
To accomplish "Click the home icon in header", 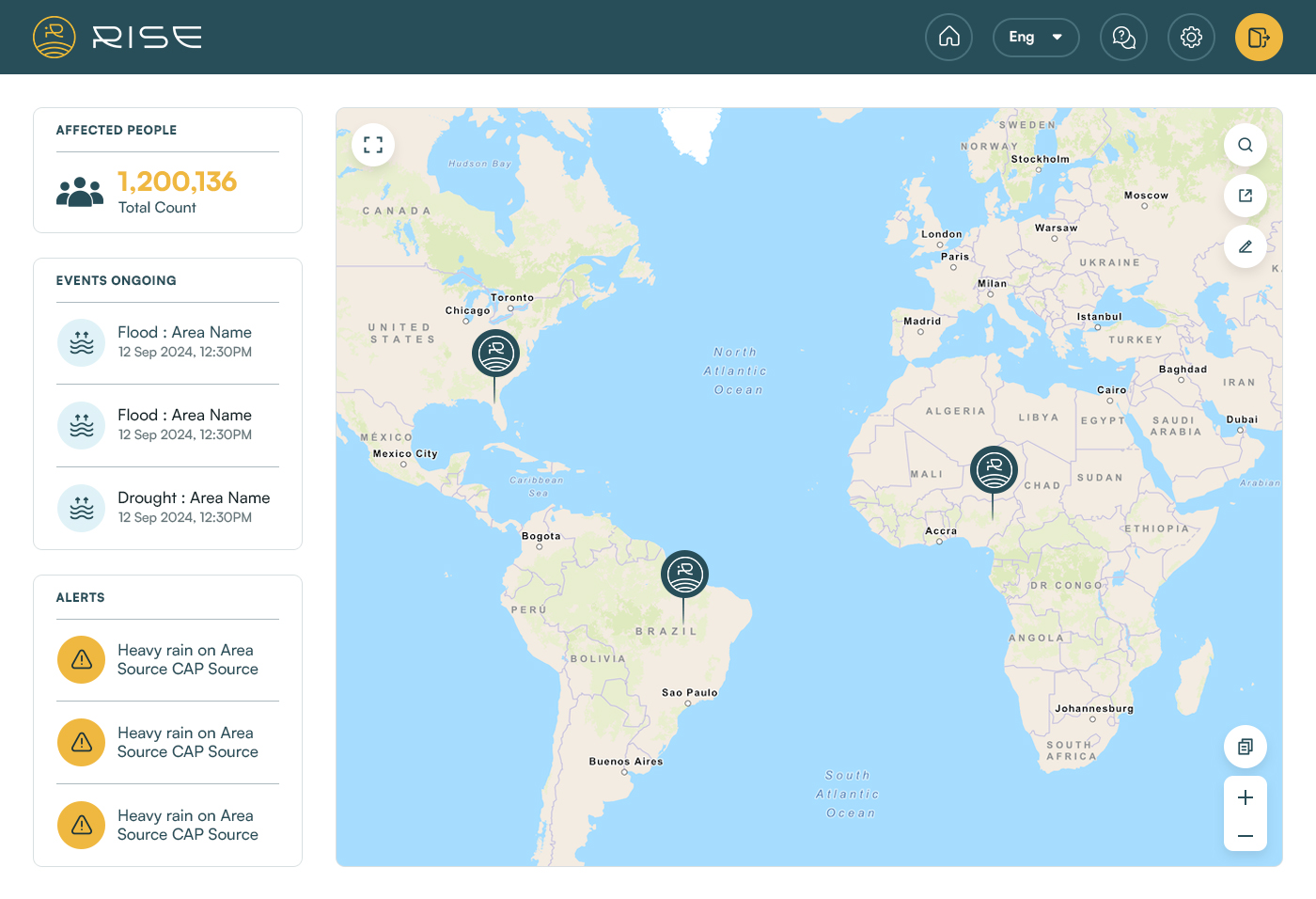I will pyautogui.click(x=948, y=38).
